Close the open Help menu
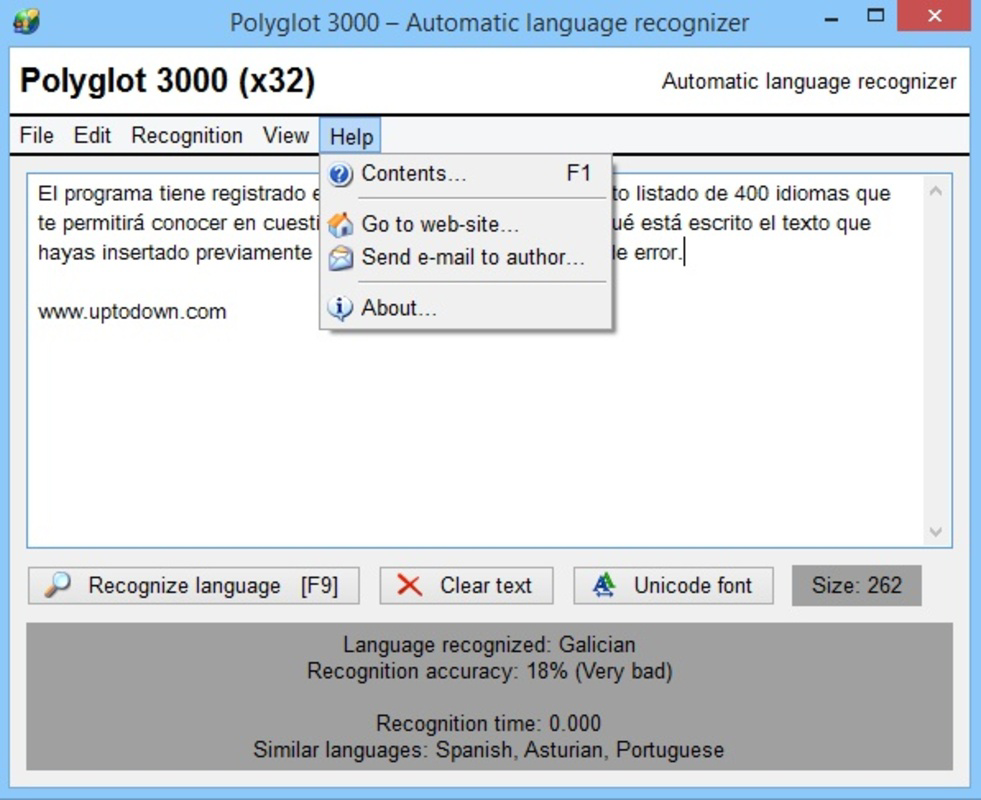This screenshot has height=800, width=981. point(350,136)
